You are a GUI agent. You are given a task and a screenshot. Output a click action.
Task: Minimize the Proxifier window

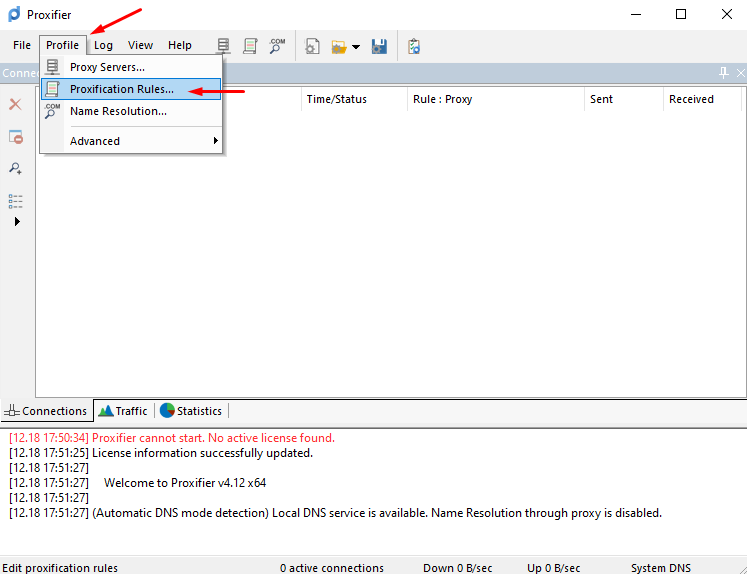[636, 14]
